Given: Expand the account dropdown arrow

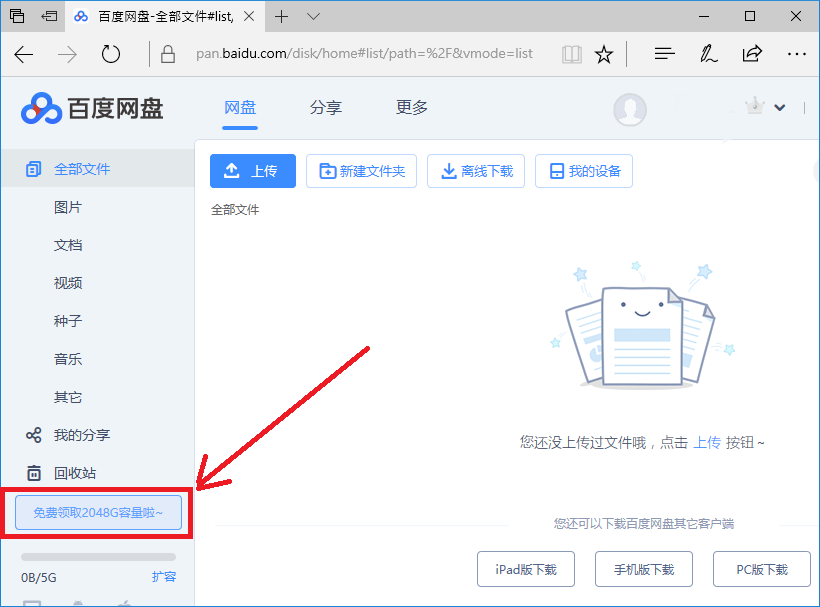Looking at the screenshot, I should (x=780, y=108).
